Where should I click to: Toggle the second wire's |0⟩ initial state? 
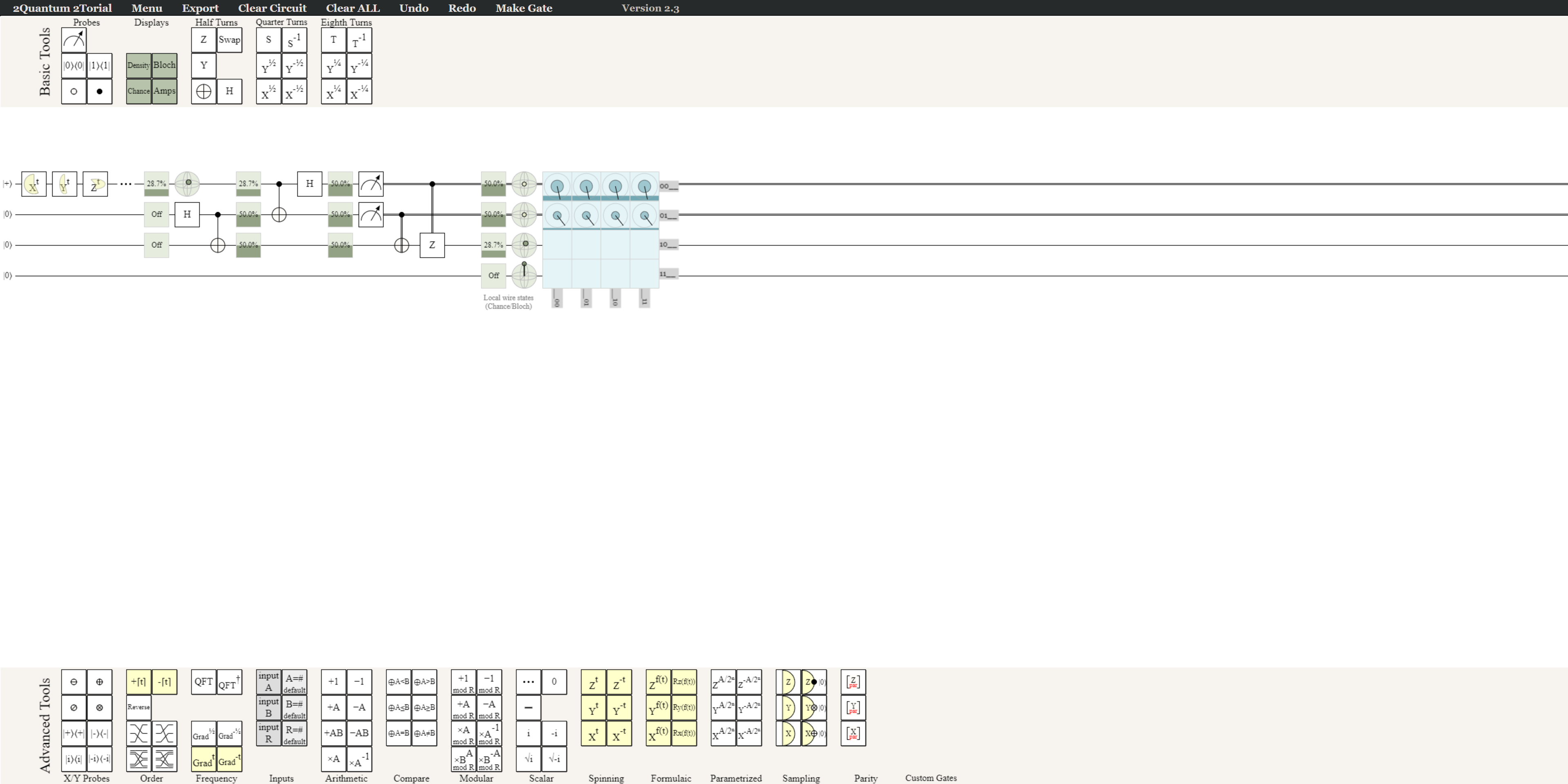tap(7, 215)
